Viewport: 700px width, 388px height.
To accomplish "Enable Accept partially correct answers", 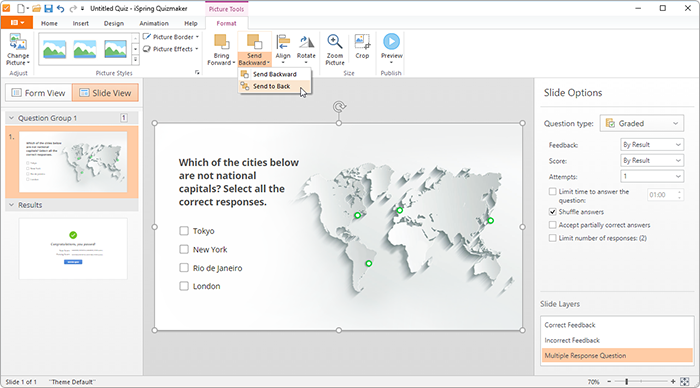I will (553, 225).
